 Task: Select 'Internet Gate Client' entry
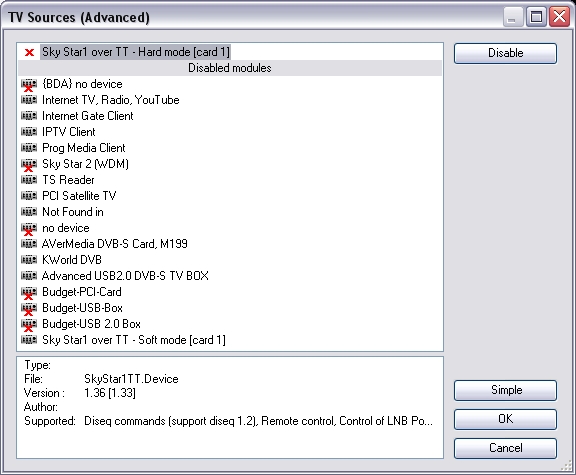[x=87, y=116]
